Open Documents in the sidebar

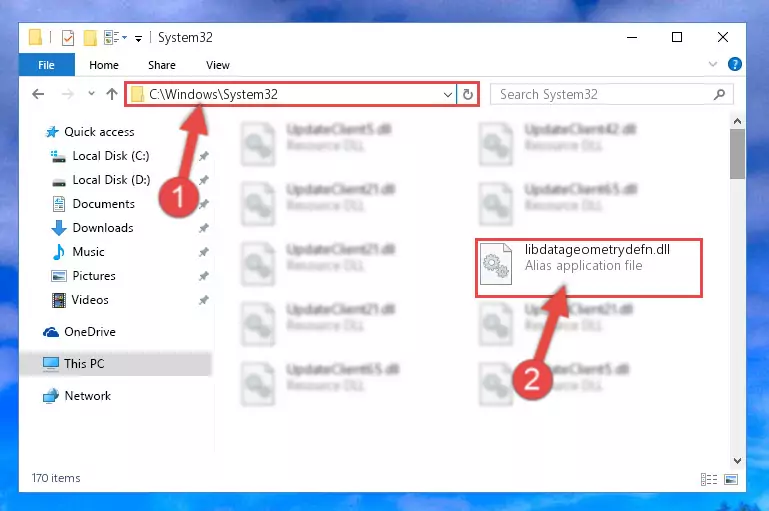(103, 204)
